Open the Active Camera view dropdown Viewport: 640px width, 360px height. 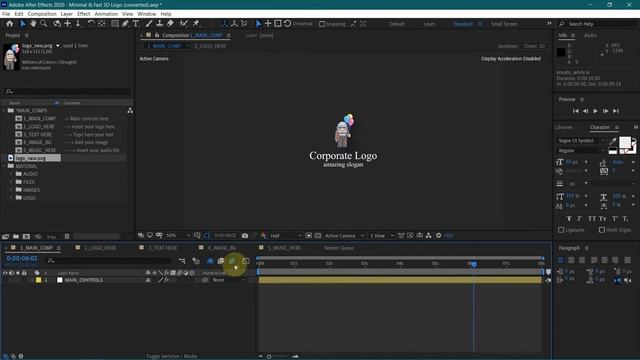point(344,236)
